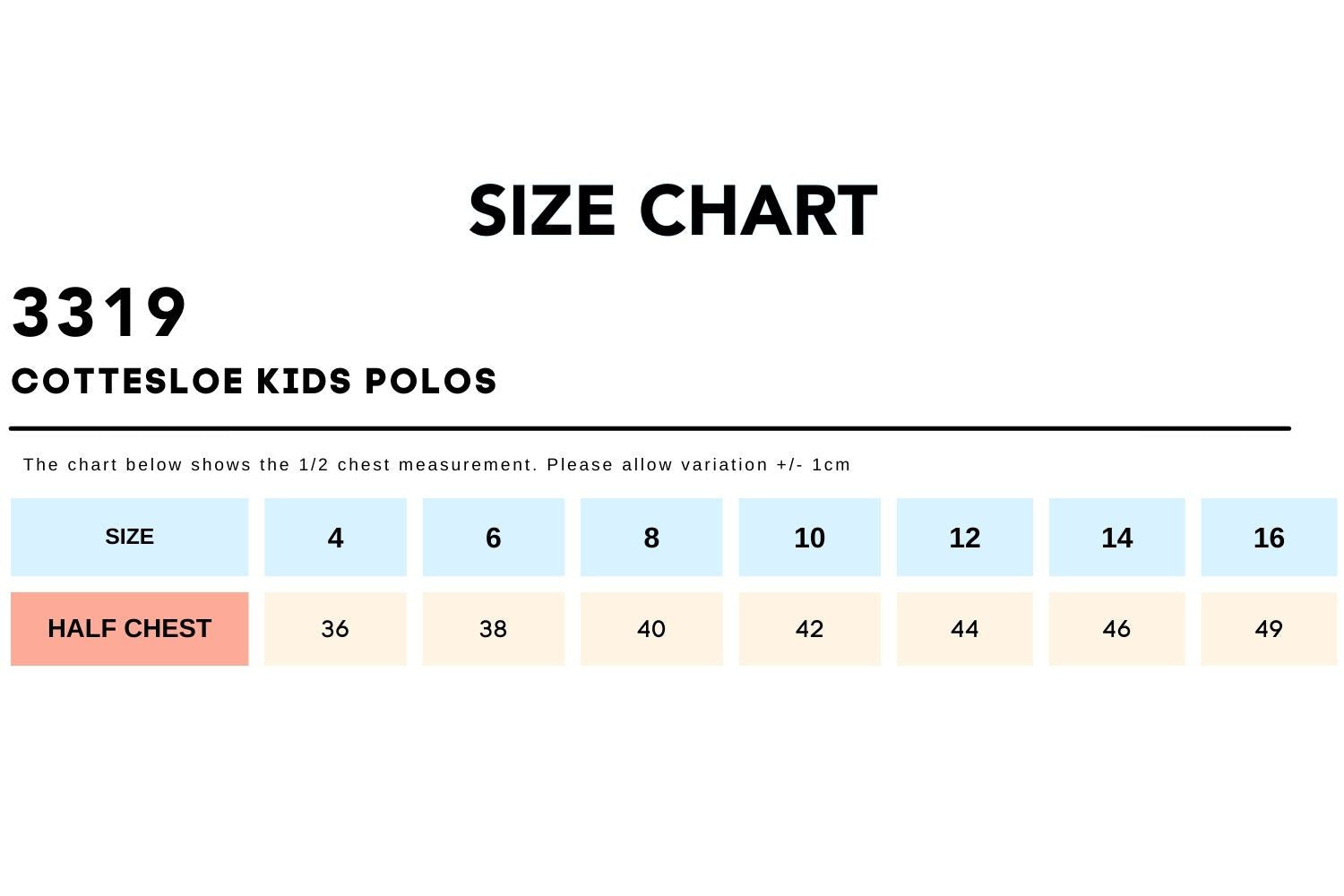Click the product code 3319
The width and height of the screenshot is (1344, 896).
(99, 313)
